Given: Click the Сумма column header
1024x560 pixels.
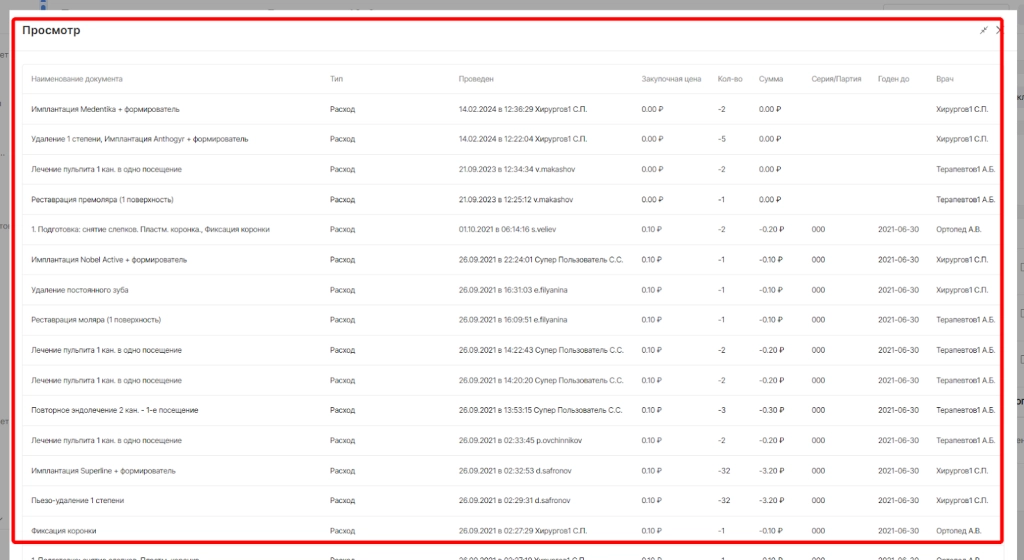Looking at the screenshot, I should (771, 79).
